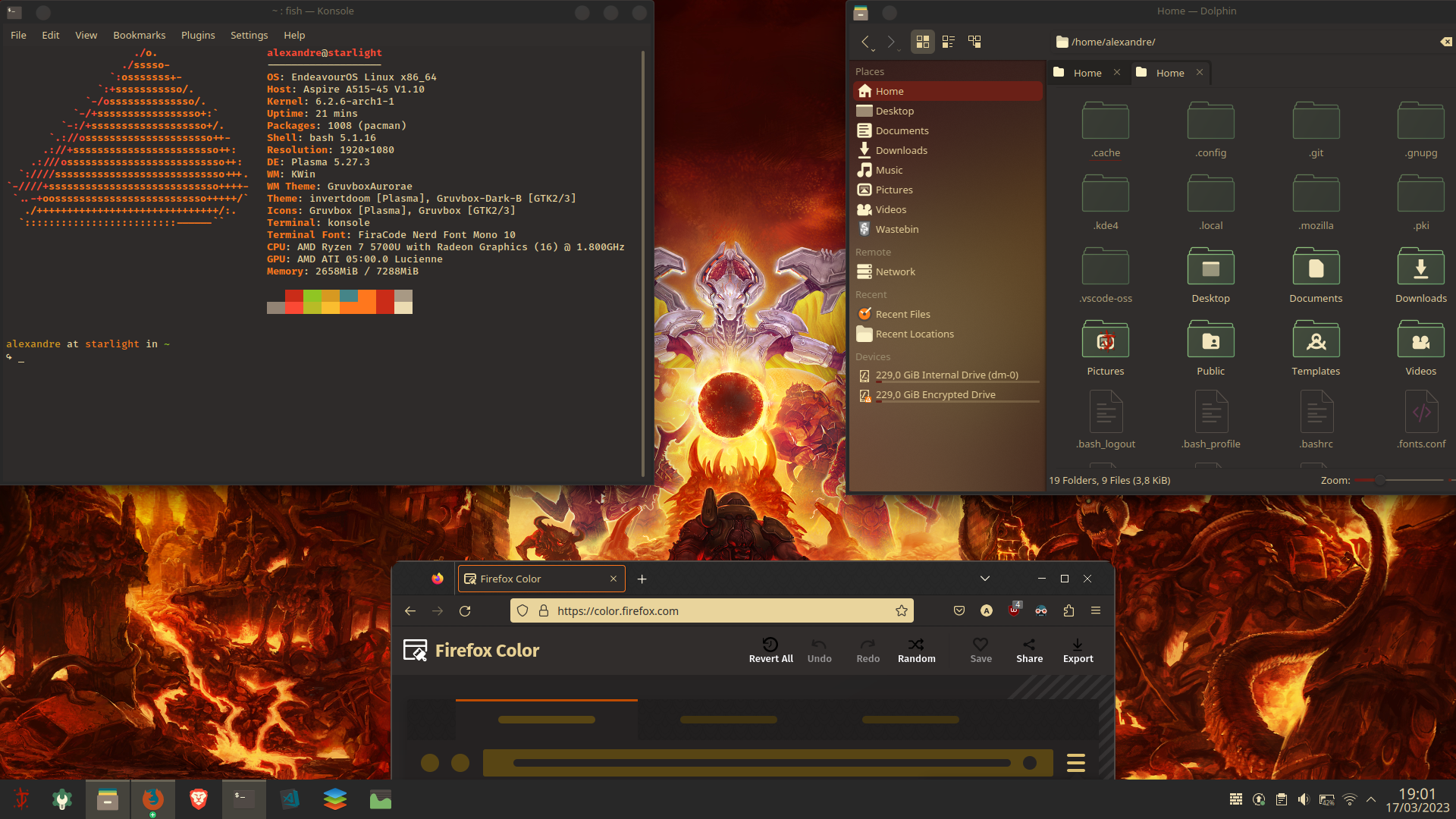This screenshot has width=1456, height=819.
Task: Select the .bash_logout file icon
Action: [x=1106, y=412]
